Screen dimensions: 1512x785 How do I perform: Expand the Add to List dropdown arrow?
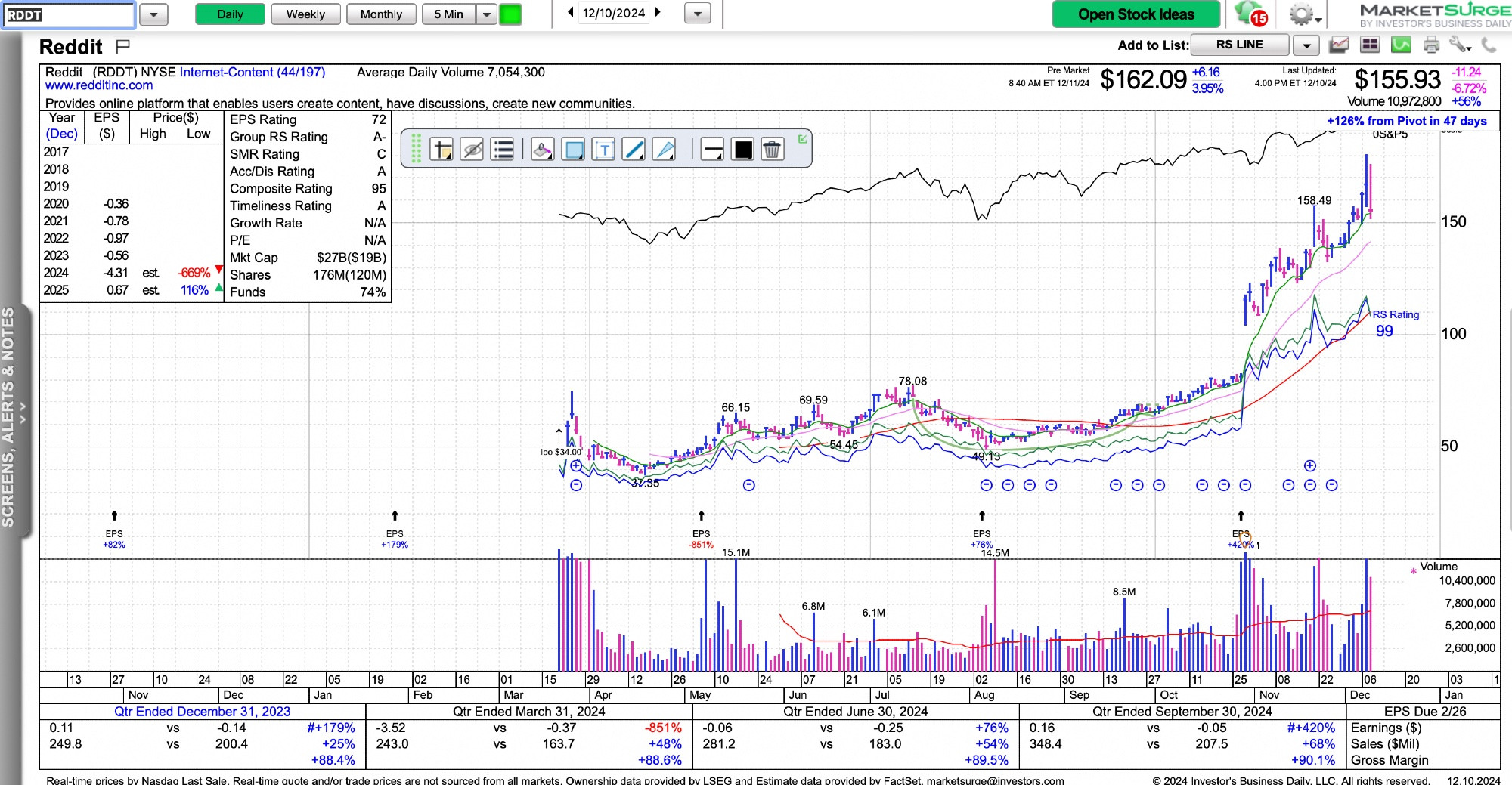(1306, 45)
